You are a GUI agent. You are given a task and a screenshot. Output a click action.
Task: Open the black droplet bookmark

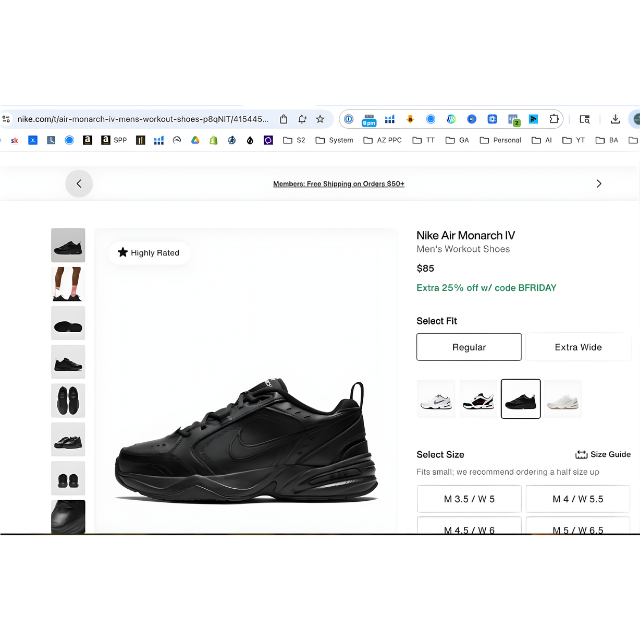coord(250,140)
